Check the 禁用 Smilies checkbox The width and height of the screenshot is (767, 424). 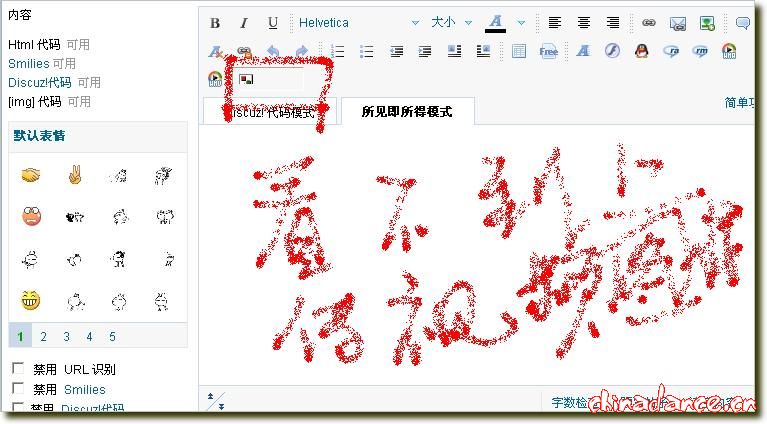pyautogui.click(x=18, y=388)
